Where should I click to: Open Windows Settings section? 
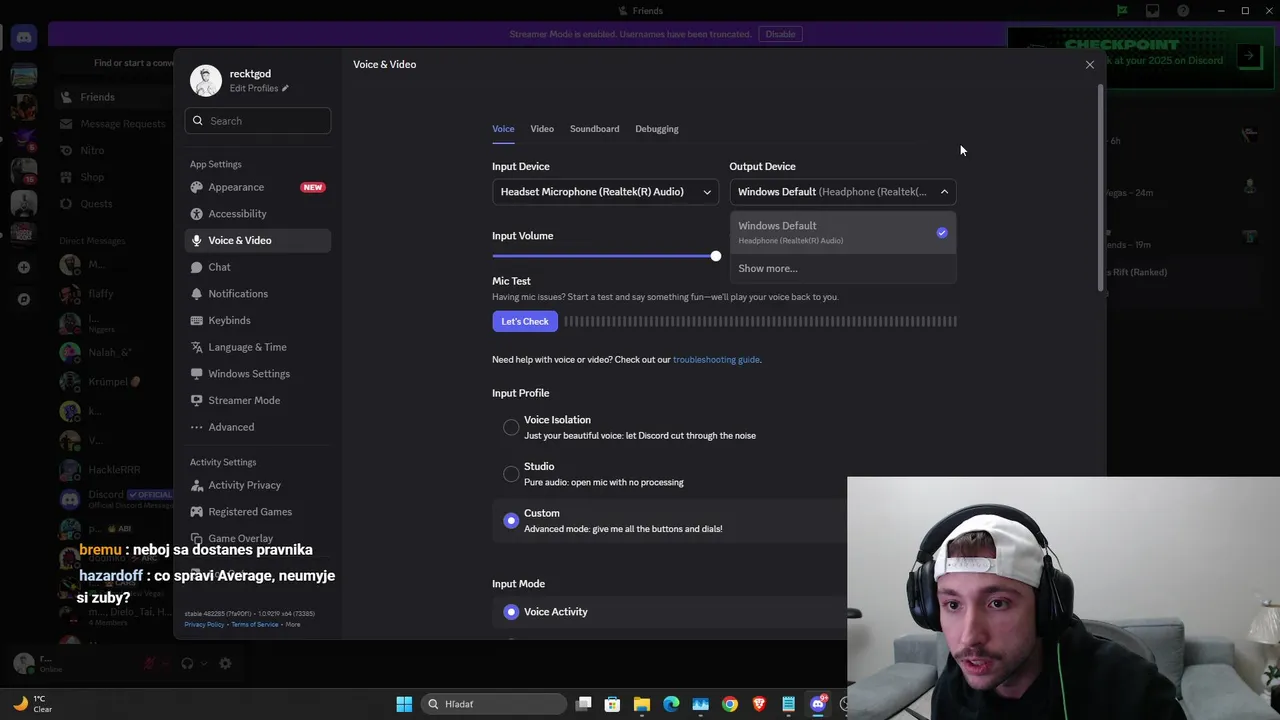(x=257, y=374)
